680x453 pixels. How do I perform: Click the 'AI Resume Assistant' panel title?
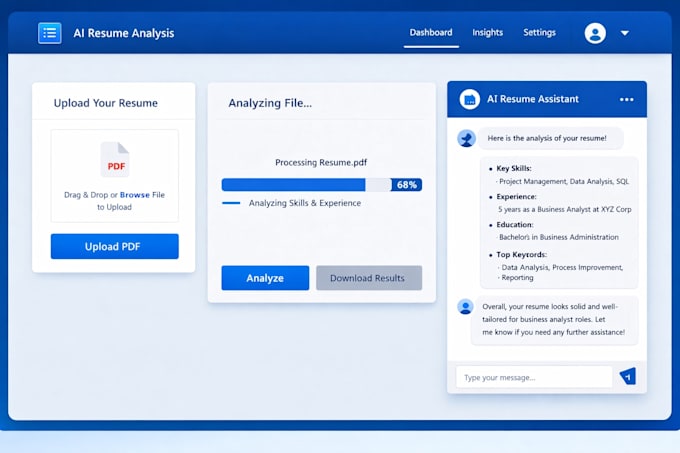533,99
